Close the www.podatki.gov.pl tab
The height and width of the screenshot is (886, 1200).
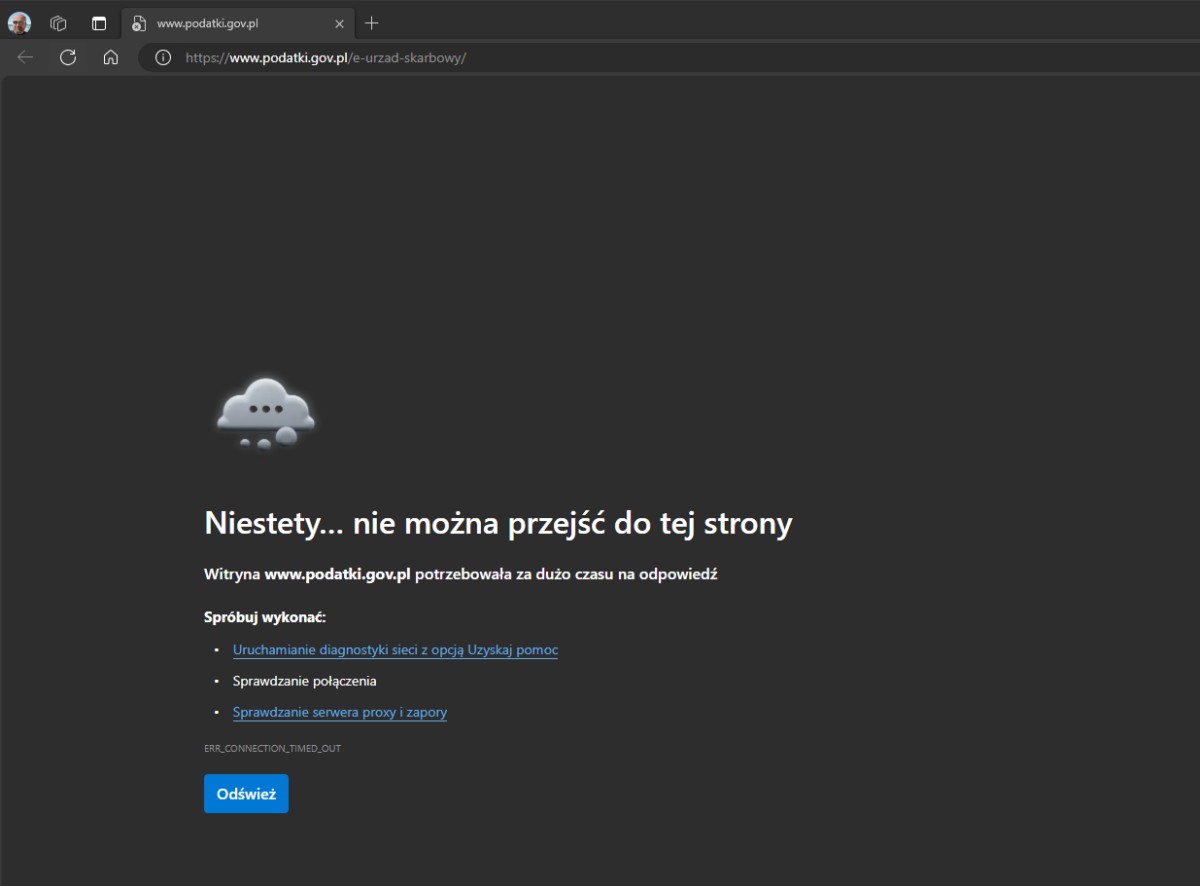click(x=339, y=22)
